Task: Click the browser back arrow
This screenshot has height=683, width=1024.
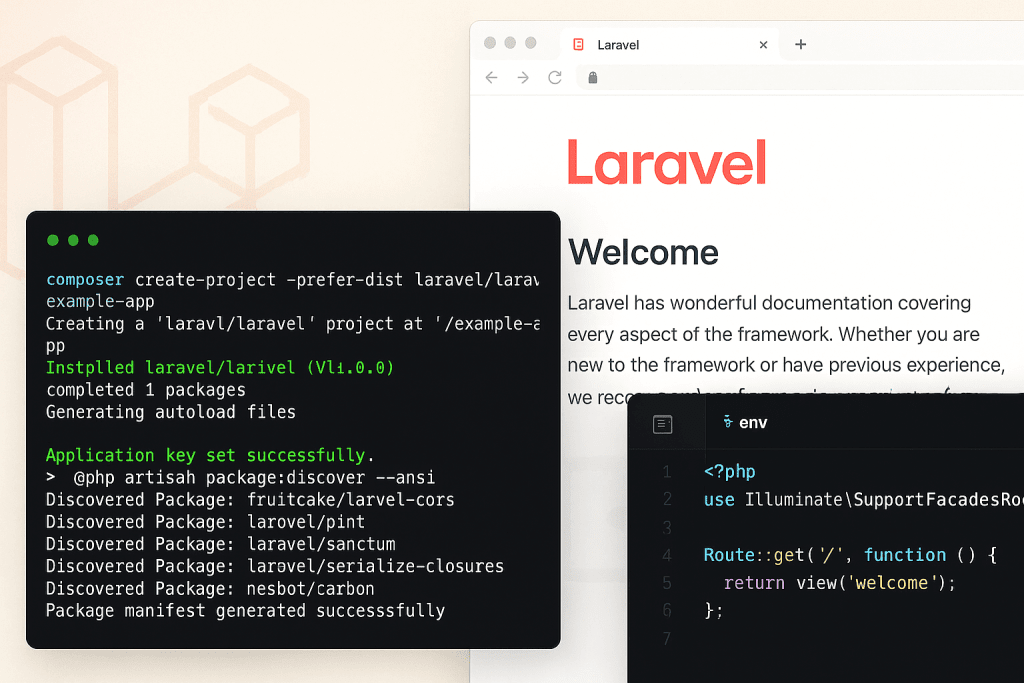Action: (491, 78)
